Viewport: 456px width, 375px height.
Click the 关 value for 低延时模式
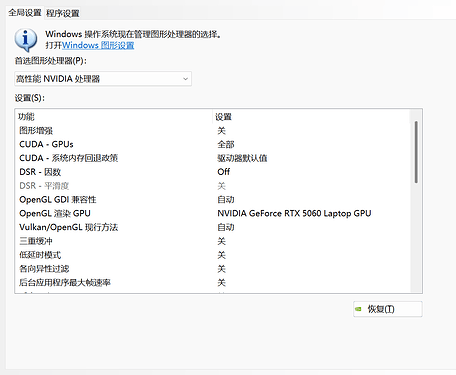coord(222,255)
